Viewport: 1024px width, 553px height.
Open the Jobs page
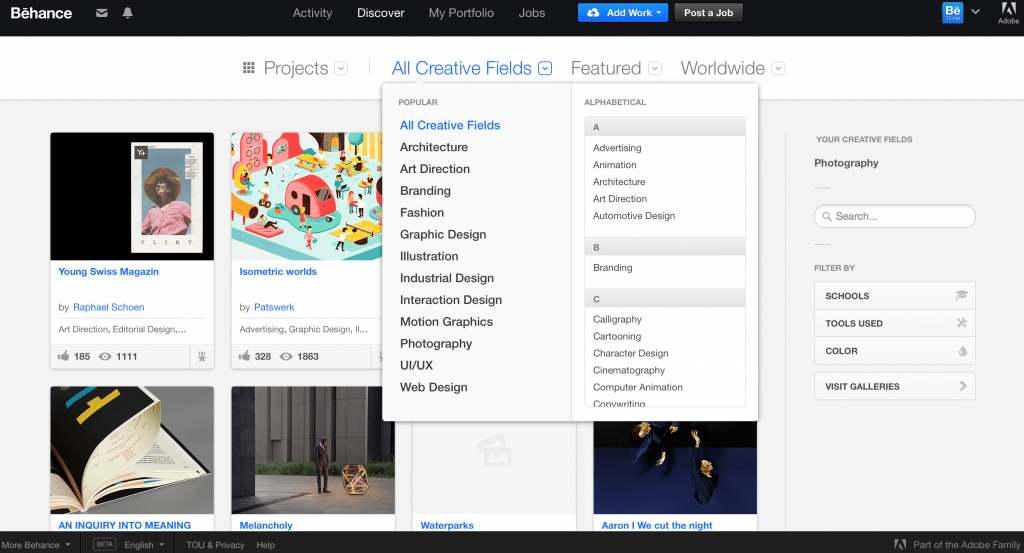coord(532,12)
